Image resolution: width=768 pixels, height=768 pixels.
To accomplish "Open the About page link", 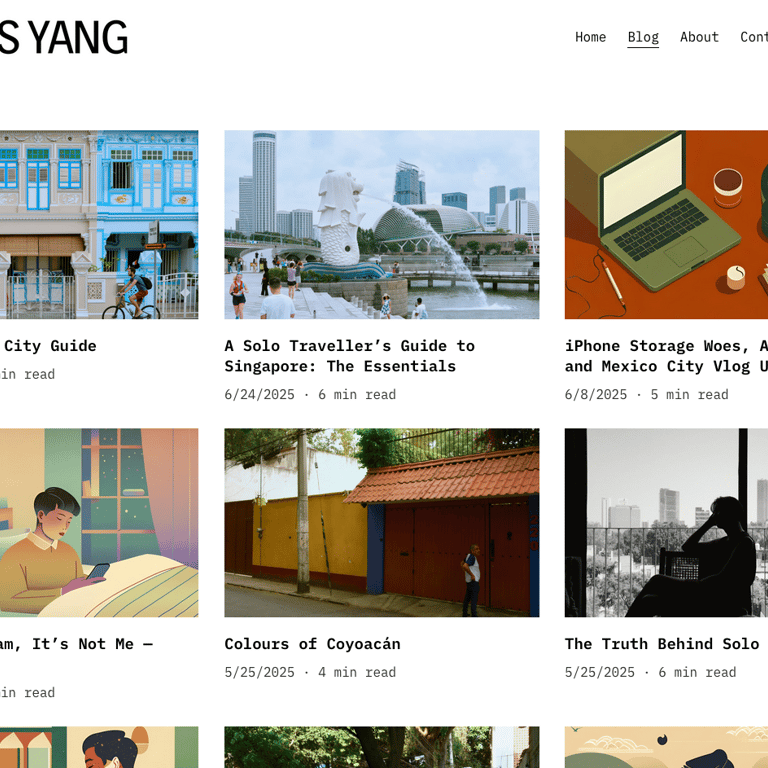I will (x=699, y=37).
